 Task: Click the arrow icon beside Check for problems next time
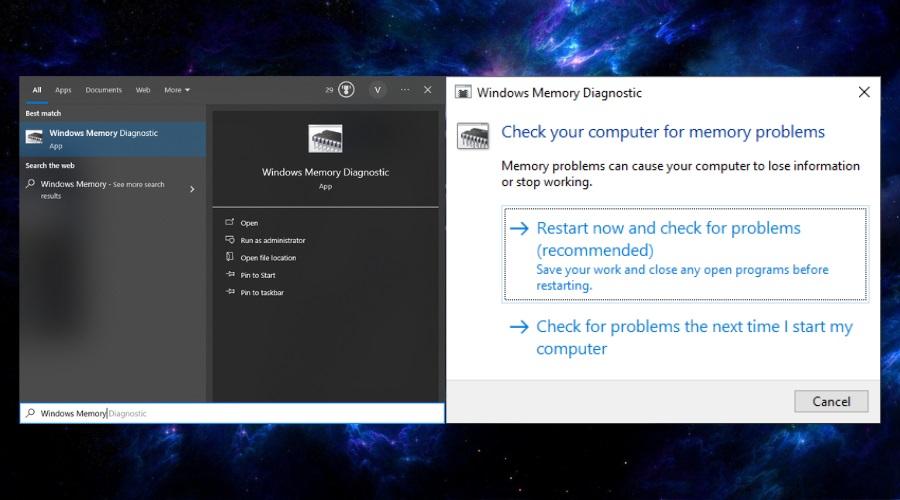point(519,327)
